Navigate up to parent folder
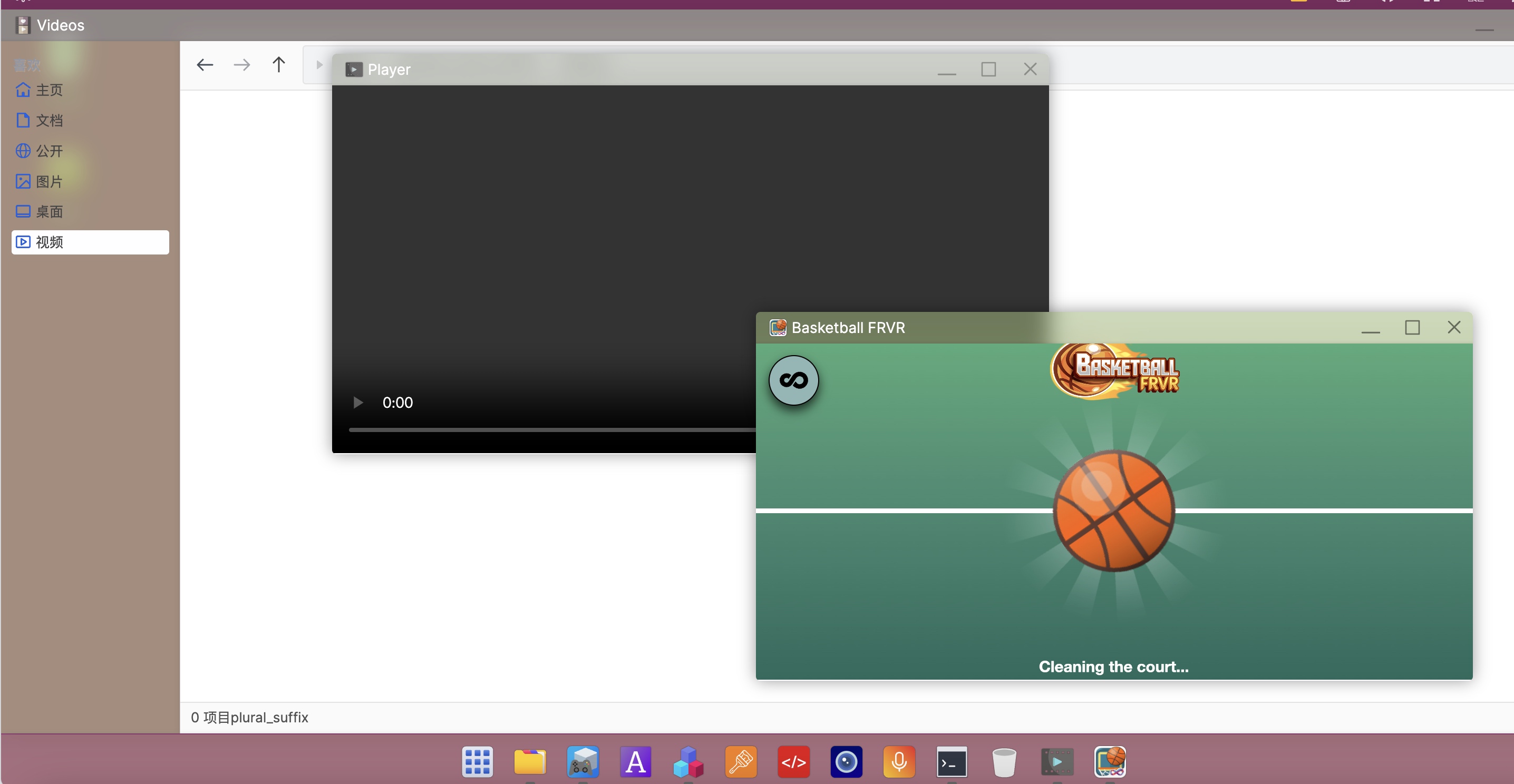The width and height of the screenshot is (1514, 784). [x=278, y=65]
